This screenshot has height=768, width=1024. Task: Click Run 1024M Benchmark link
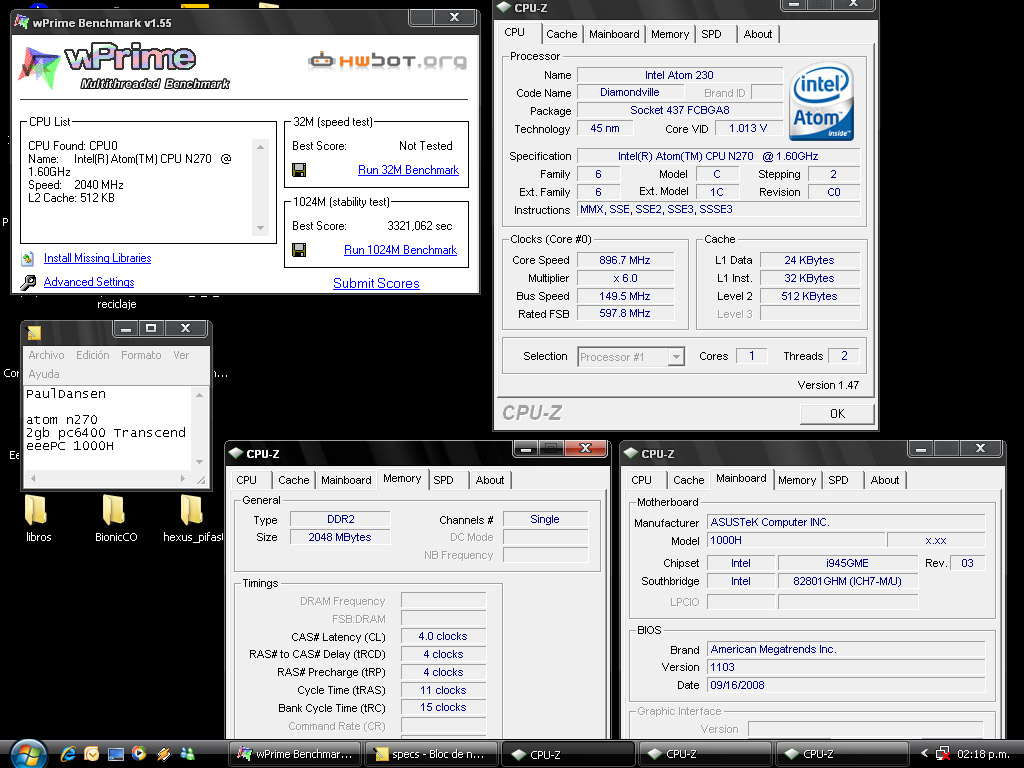tap(400, 250)
